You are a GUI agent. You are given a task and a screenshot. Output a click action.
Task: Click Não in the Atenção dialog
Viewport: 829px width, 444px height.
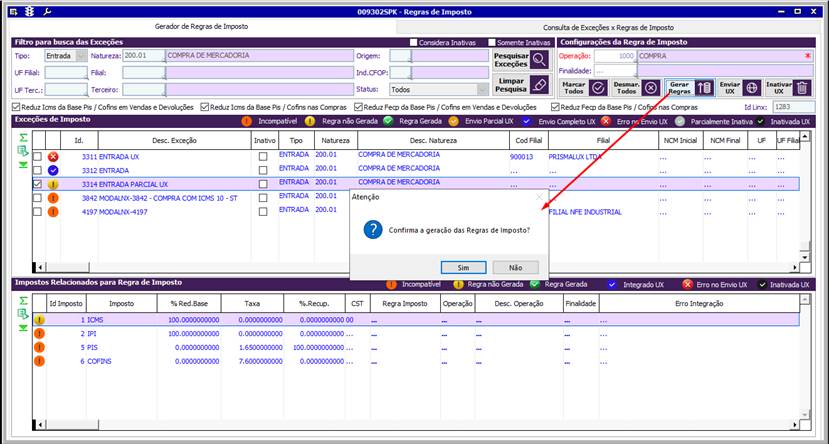(x=515, y=267)
